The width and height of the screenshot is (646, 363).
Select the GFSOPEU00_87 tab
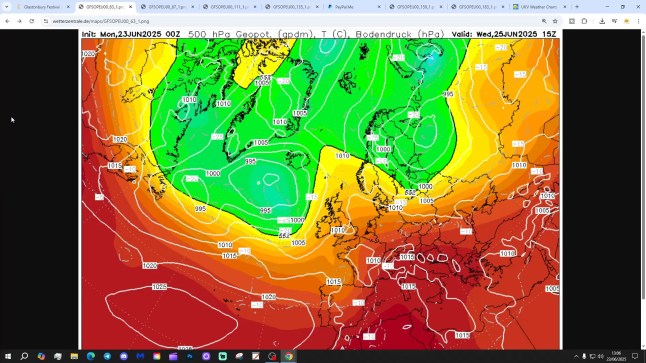pyautogui.click(x=168, y=7)
